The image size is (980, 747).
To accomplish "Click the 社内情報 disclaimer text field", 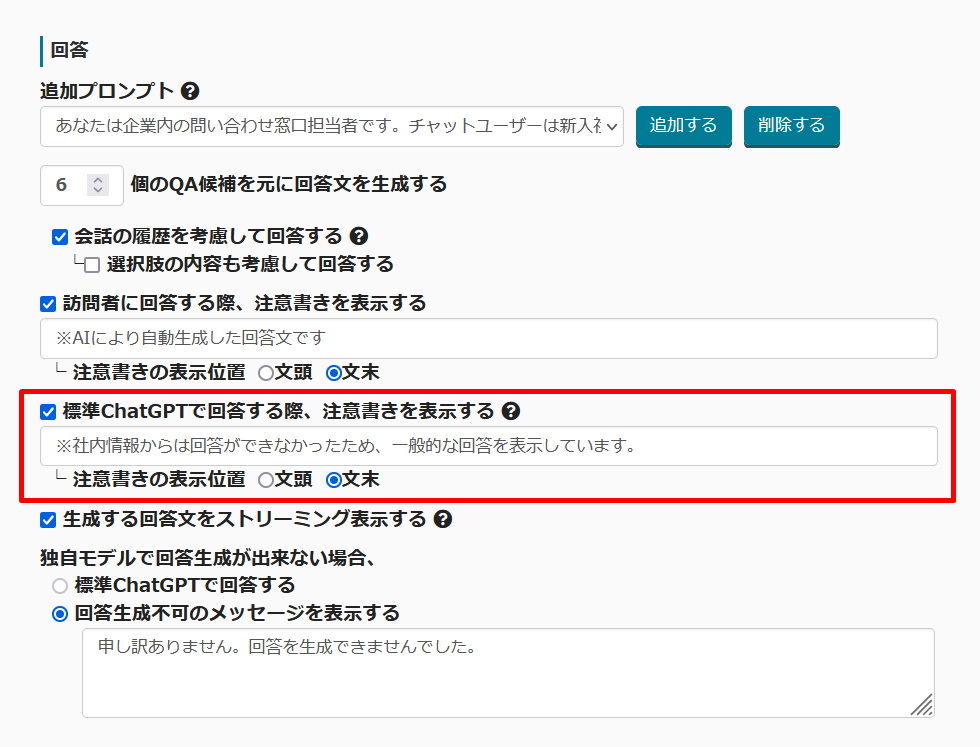I will (488, 446).
